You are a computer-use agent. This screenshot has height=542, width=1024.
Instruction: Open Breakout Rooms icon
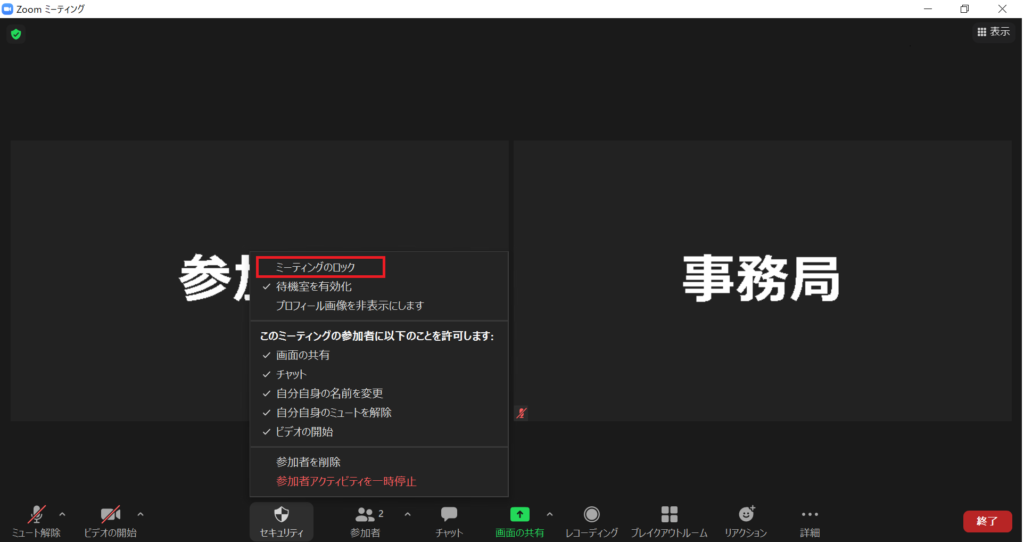click(669, 514)
